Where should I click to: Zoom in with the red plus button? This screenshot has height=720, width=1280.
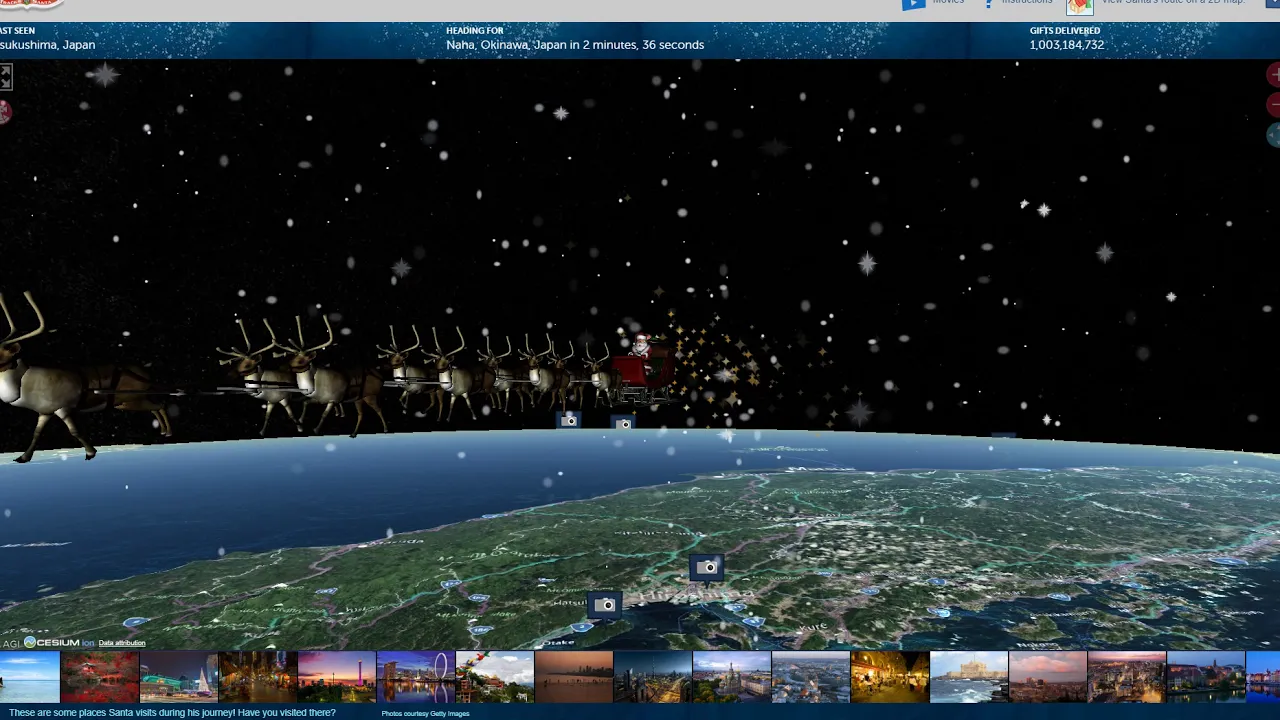1274,74
